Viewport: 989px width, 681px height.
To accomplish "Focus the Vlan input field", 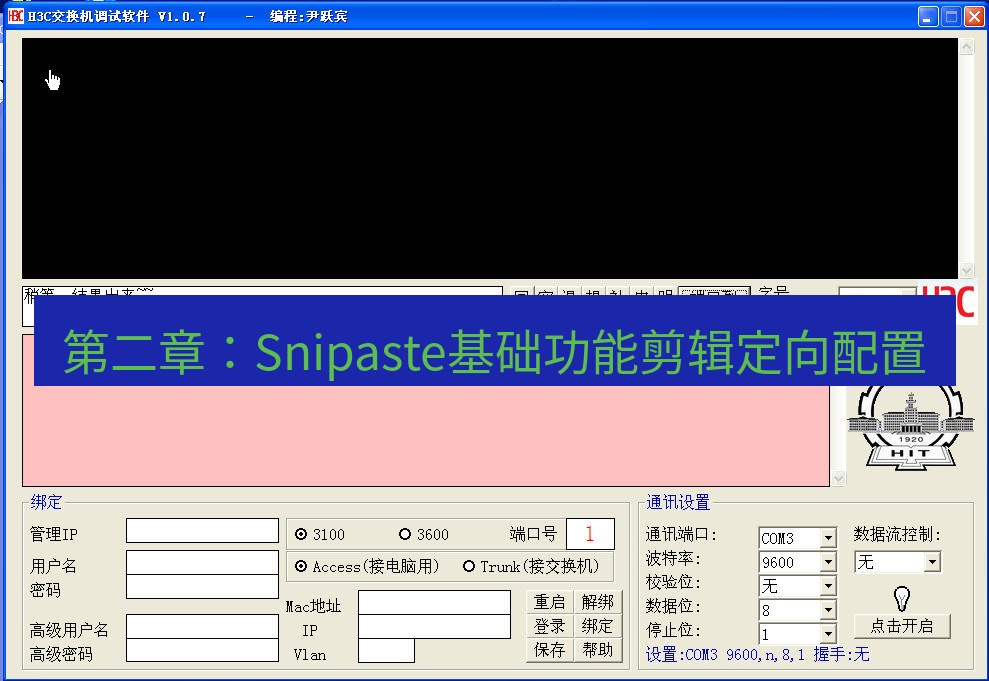I will (x=387, y=651).
